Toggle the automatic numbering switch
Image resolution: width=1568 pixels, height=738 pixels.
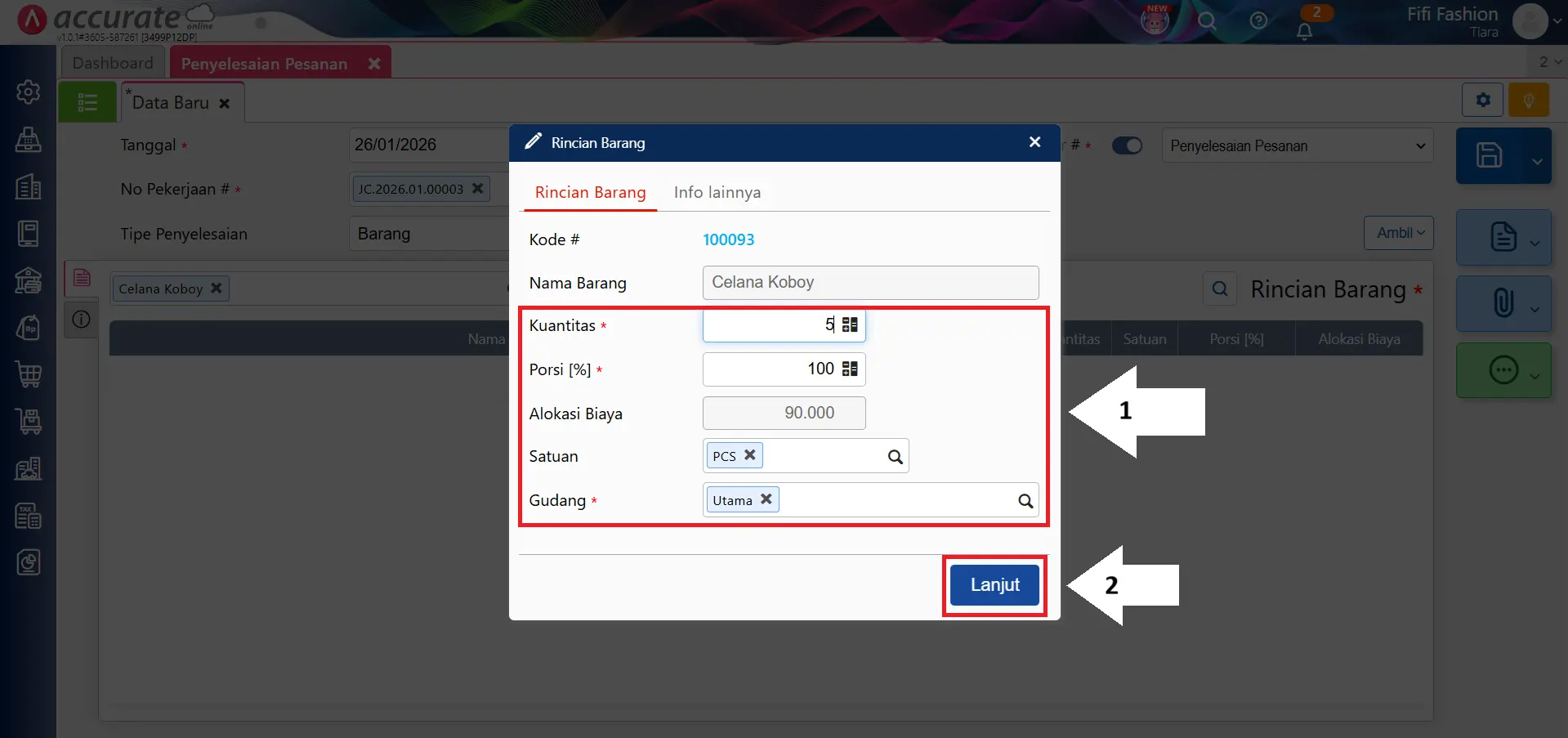1127,145
